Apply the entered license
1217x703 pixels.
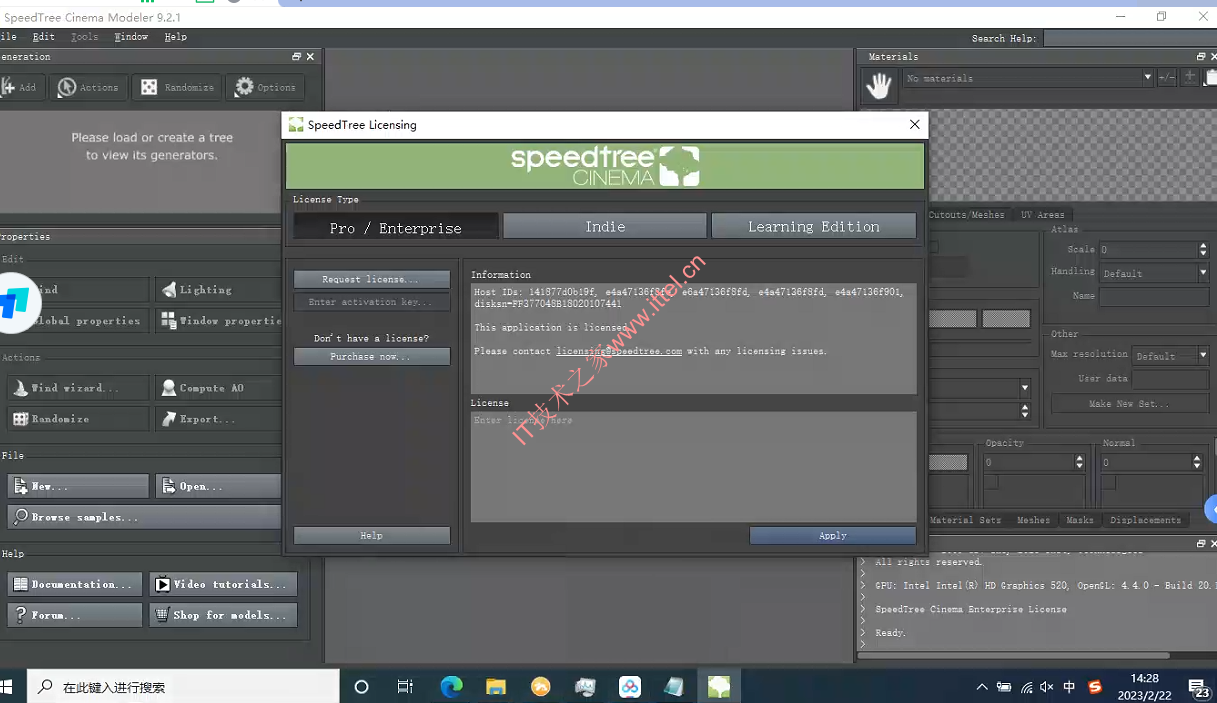pyautogui.click(x=833, y=536)
